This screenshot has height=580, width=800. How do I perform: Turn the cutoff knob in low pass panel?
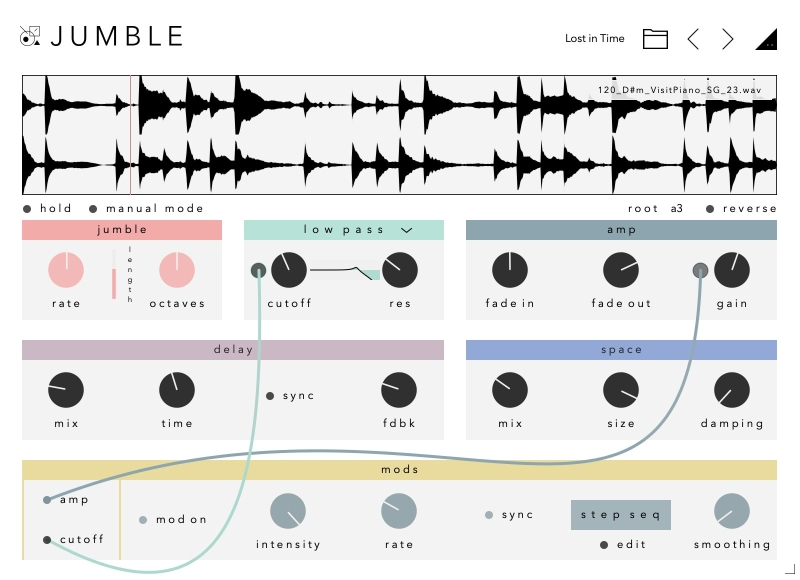point(288,268)
